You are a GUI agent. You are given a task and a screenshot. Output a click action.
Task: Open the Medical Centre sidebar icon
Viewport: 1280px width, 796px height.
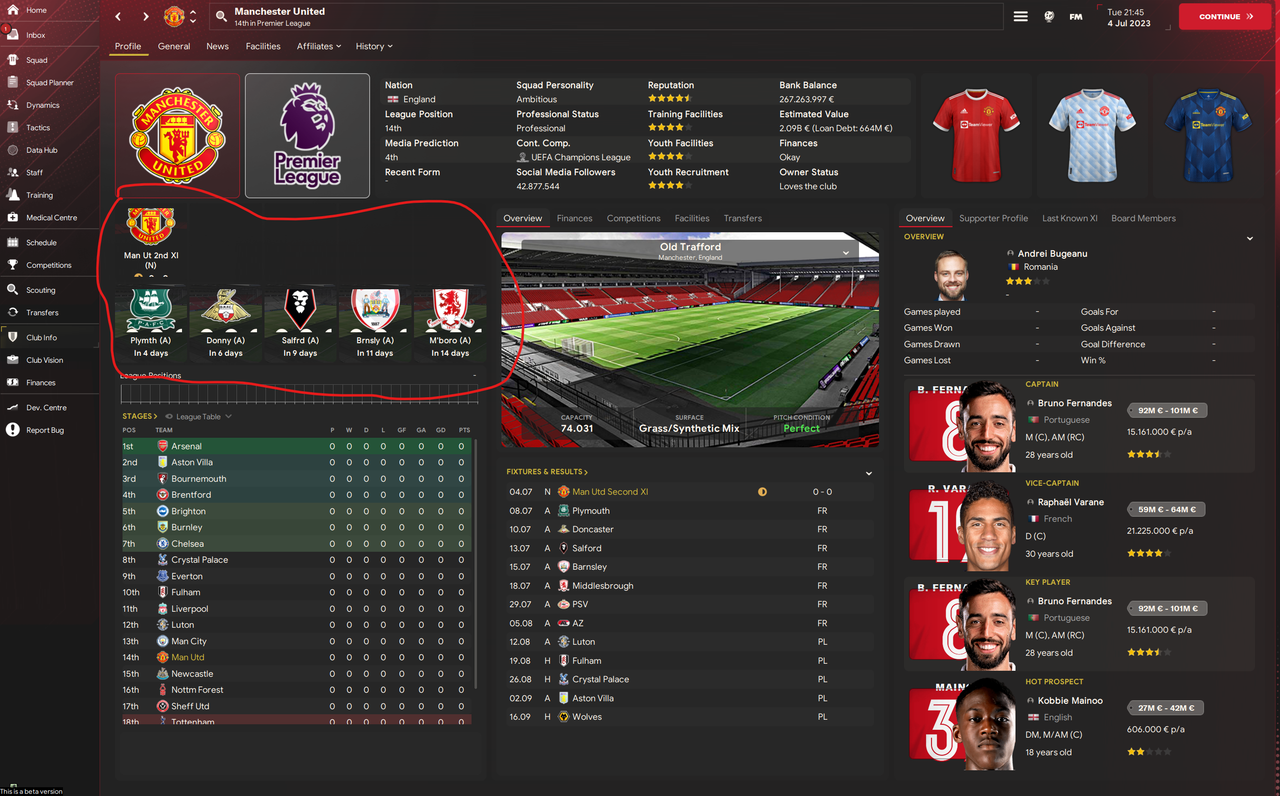(13, 217)
